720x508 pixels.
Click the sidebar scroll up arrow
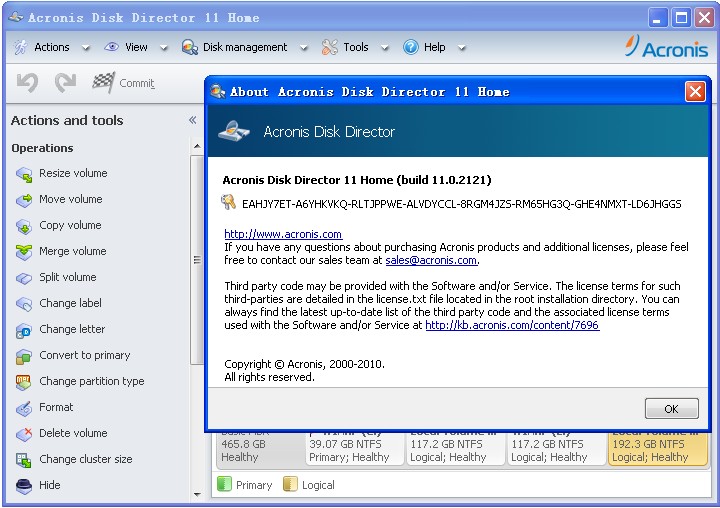coord(197,147)
